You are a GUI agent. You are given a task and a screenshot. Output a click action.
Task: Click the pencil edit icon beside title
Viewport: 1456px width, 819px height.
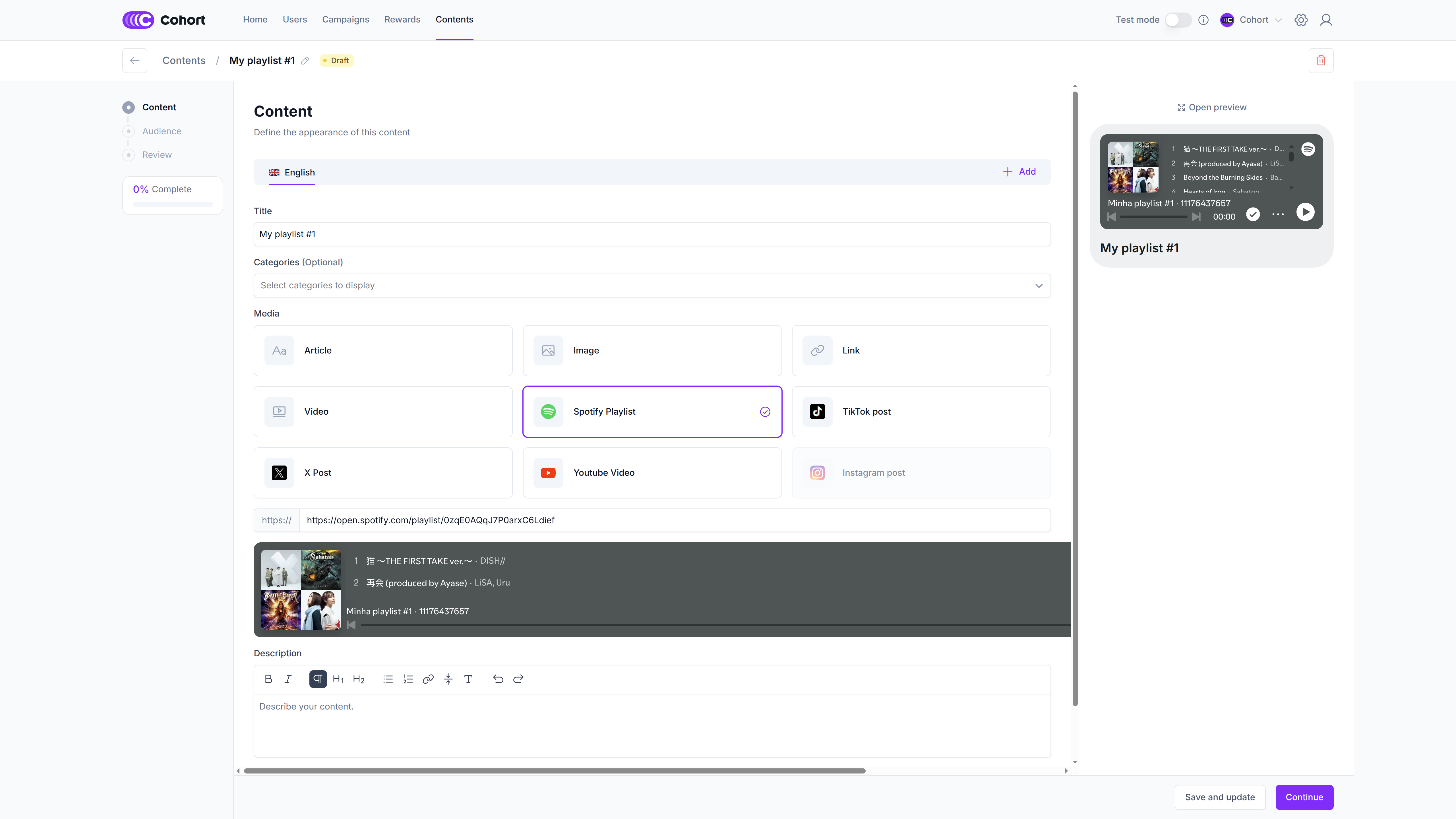click(x=305, y=61)
